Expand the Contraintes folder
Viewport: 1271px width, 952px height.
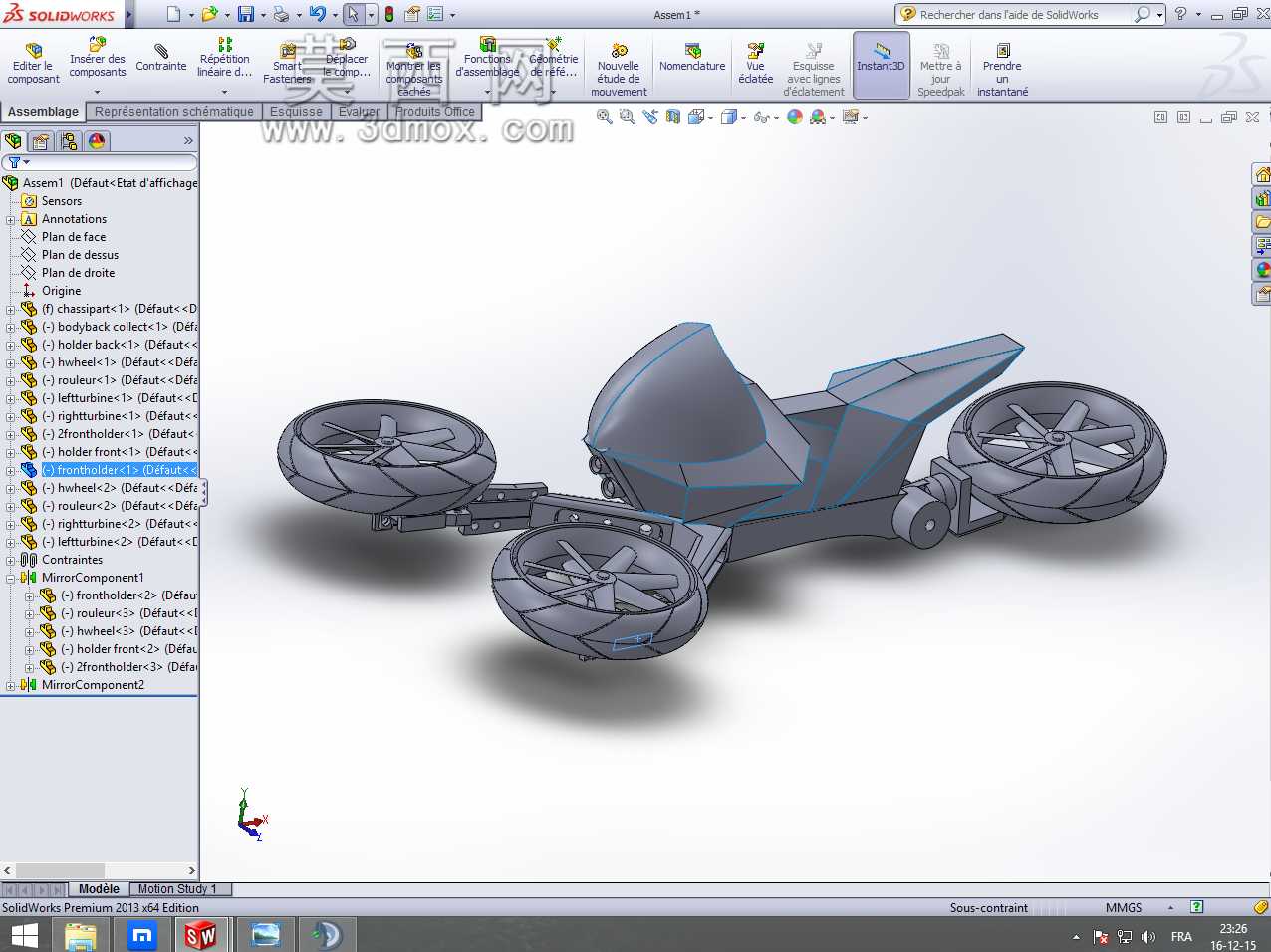pyautogui.click(x=11, y=560)
